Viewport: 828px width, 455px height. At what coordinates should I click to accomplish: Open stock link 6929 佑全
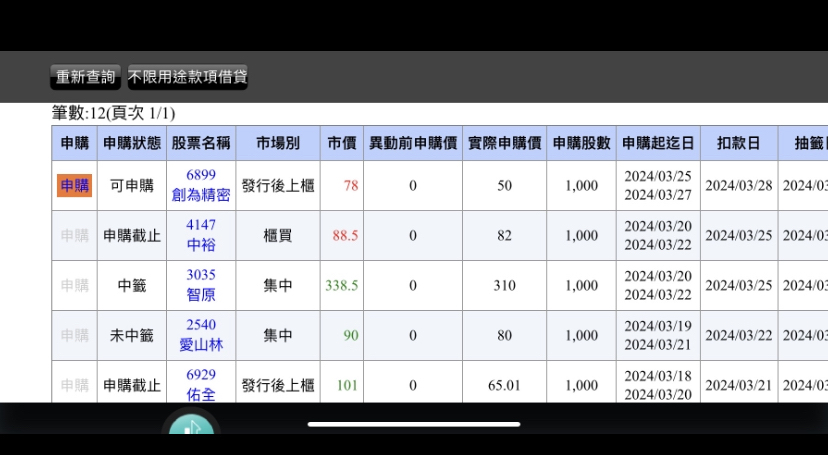[201, 384]
